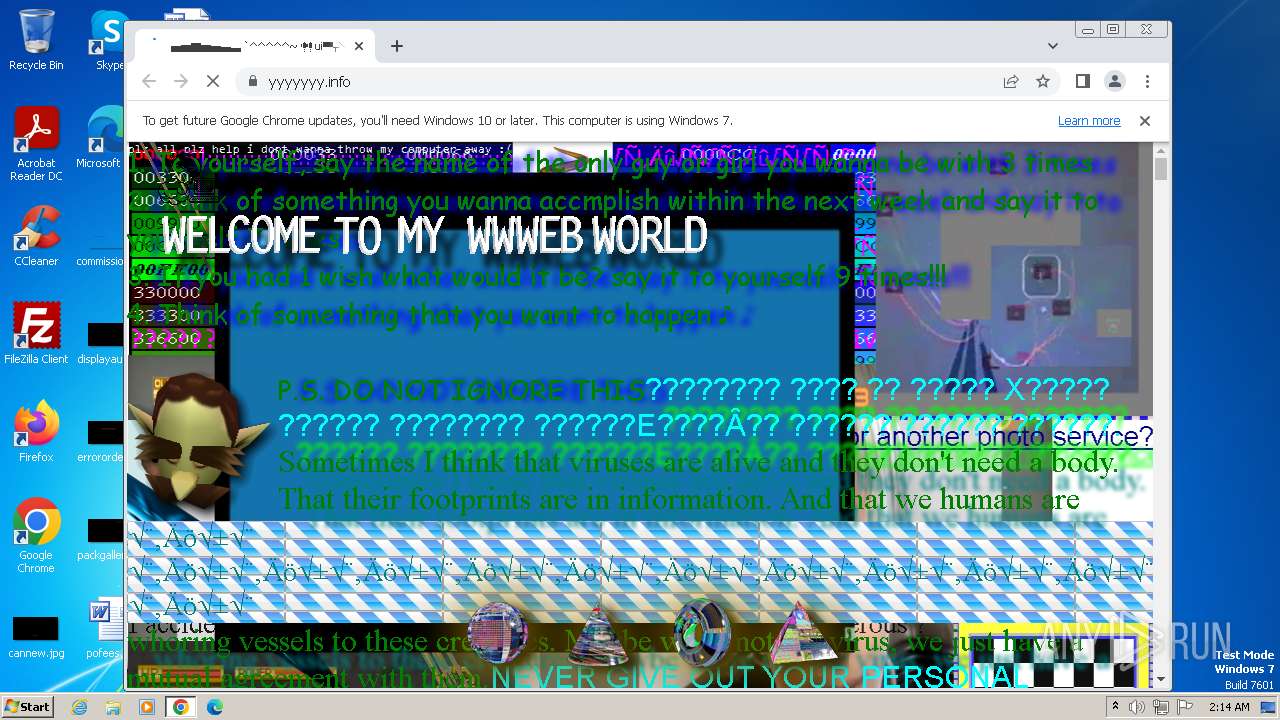The width and height of the screenshot is (1280, 720).
Task: Open Windows Explorer from the taskbar
Action: click(113, 707)
